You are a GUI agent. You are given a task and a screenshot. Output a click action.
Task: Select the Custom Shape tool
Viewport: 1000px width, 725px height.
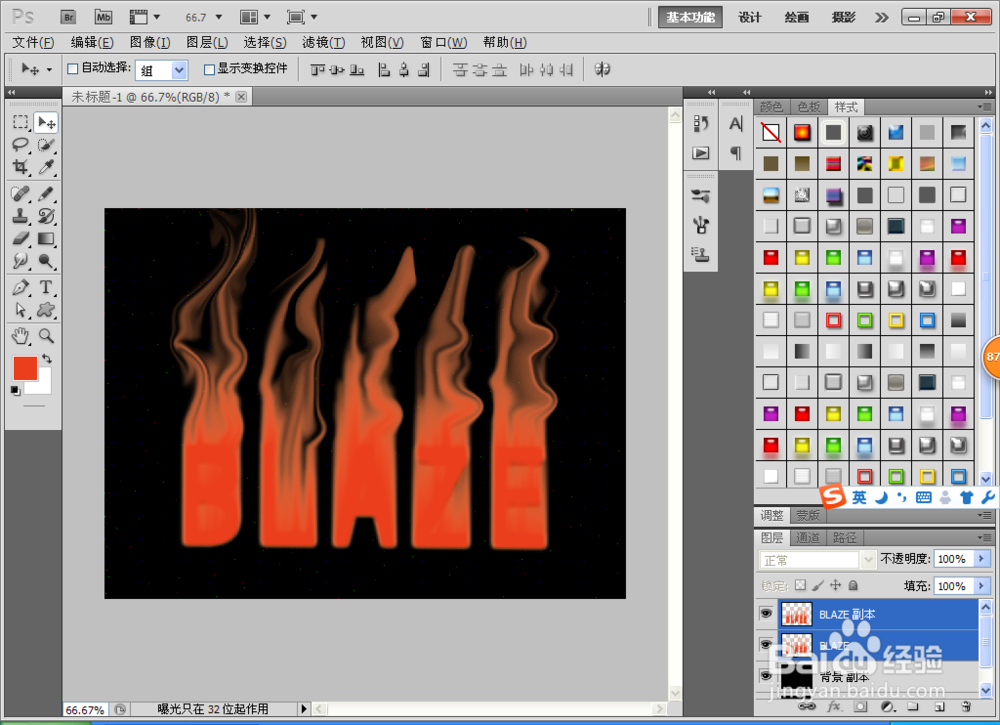[x=46, y=310]
